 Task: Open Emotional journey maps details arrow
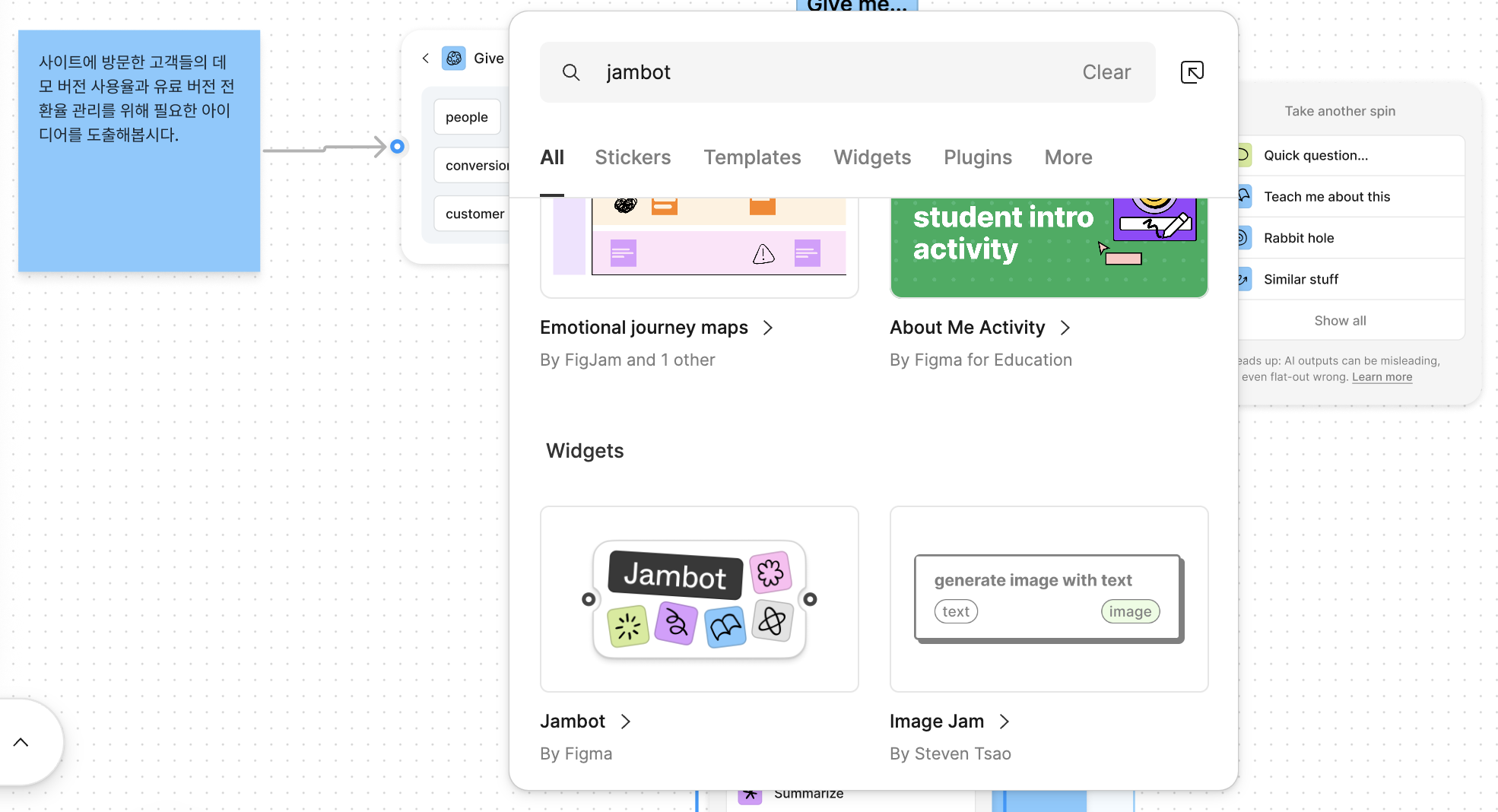(768, 328)
